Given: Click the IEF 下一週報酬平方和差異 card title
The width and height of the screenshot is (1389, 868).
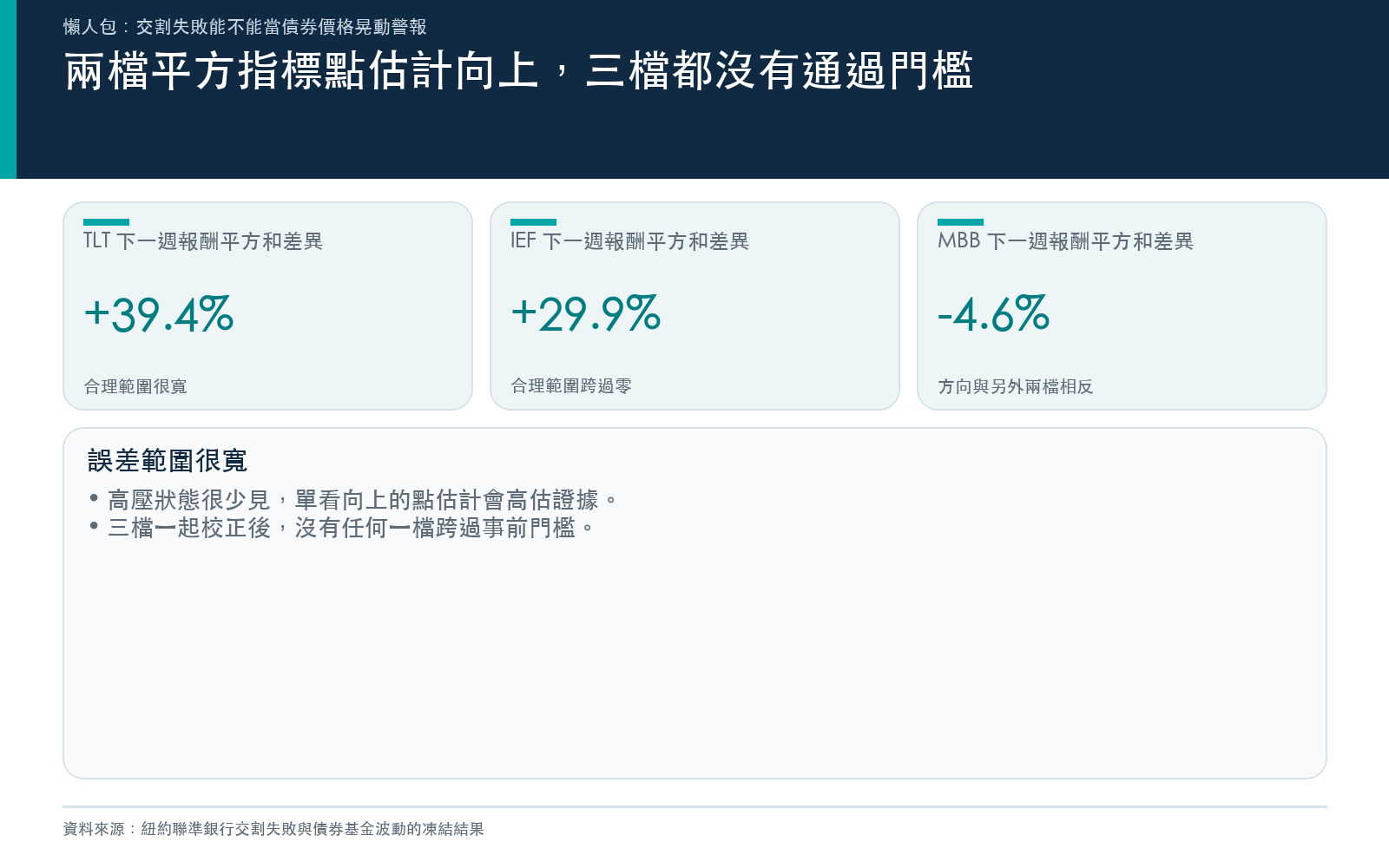Looking at the screenshot, I should coord(630,241).
